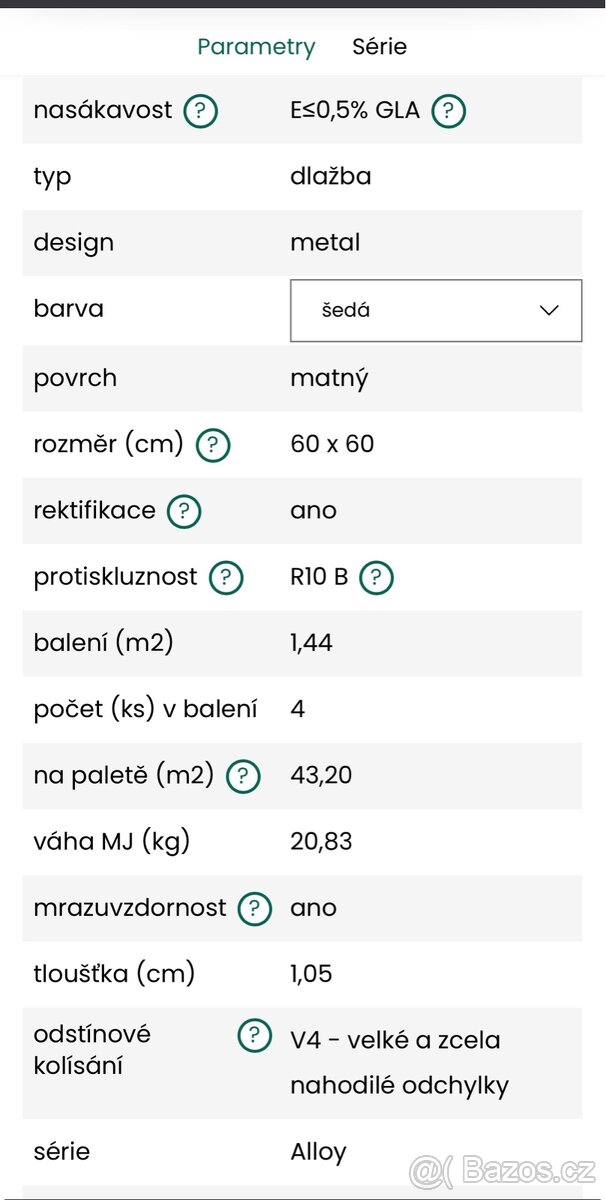Click help icon next to nasákavost

coord(200,111)
